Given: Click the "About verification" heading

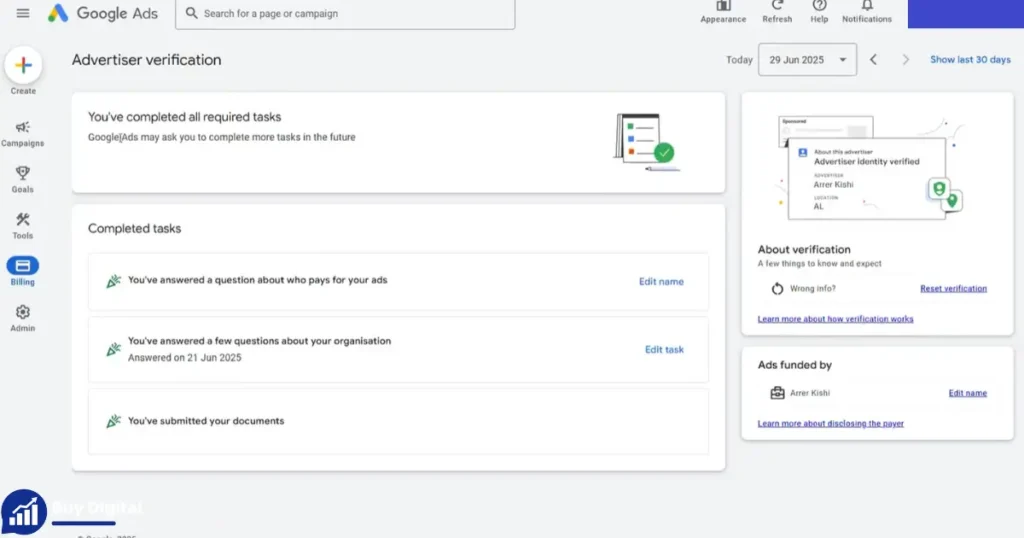Looking at the screenshot, I should 804,249.
